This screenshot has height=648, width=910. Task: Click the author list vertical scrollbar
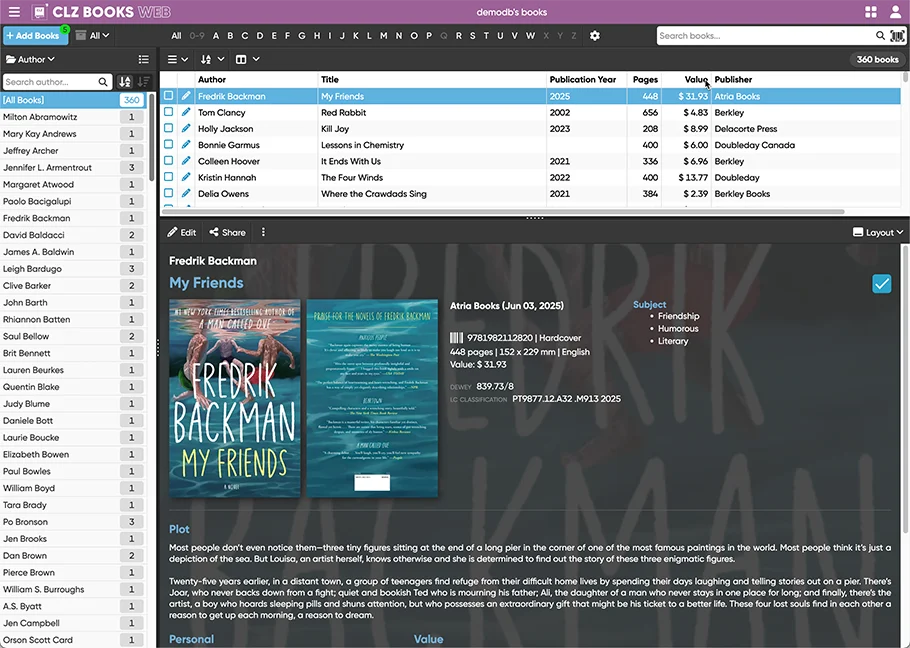click(151, 138)
